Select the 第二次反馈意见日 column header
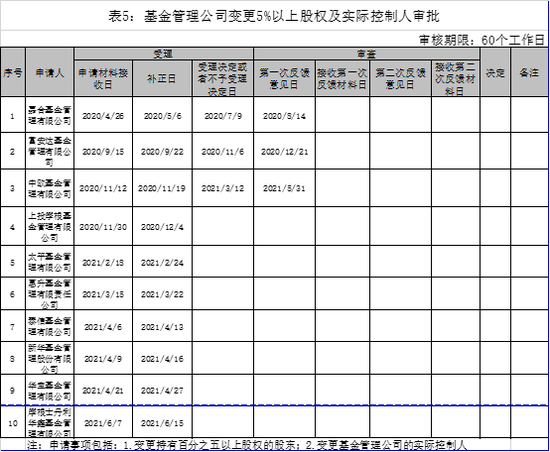 (400, 79)
